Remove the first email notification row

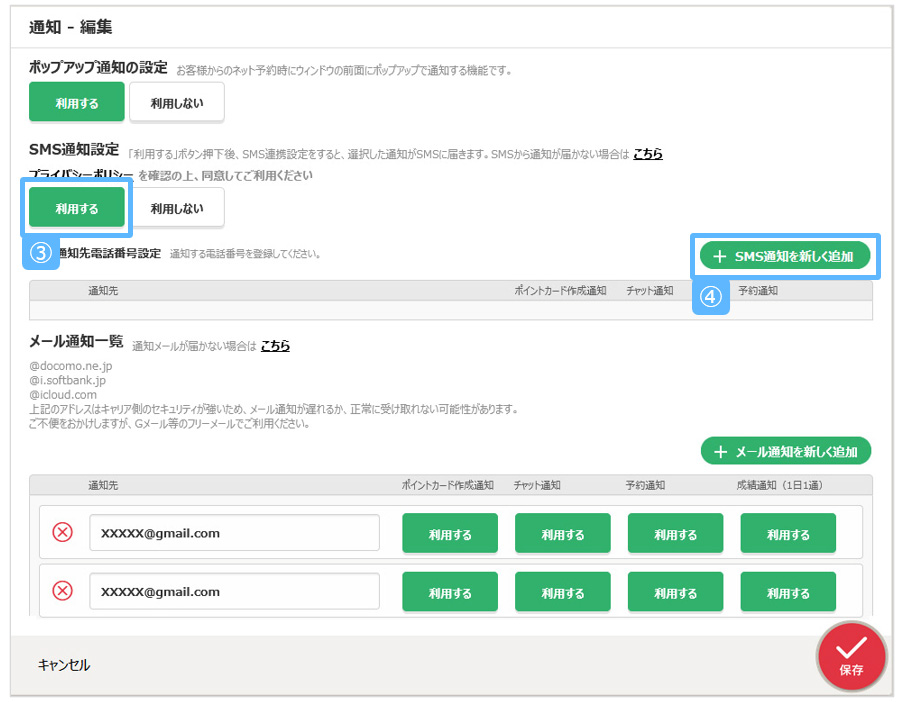pyautogui.click(x=62, y=533)
